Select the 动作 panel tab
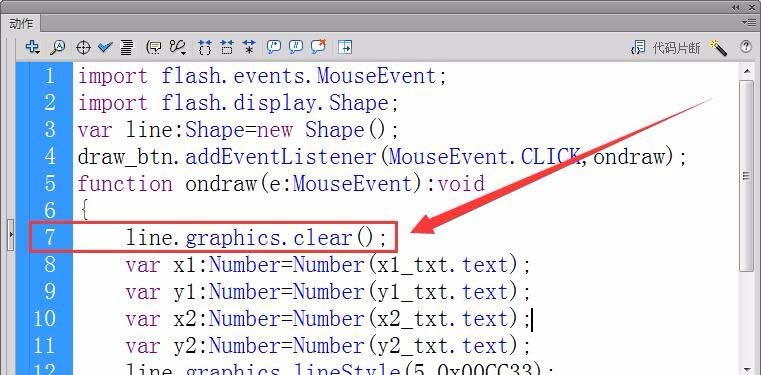This screenshot has height=375, width=761. pyautogui.click(x=21, y=23)
